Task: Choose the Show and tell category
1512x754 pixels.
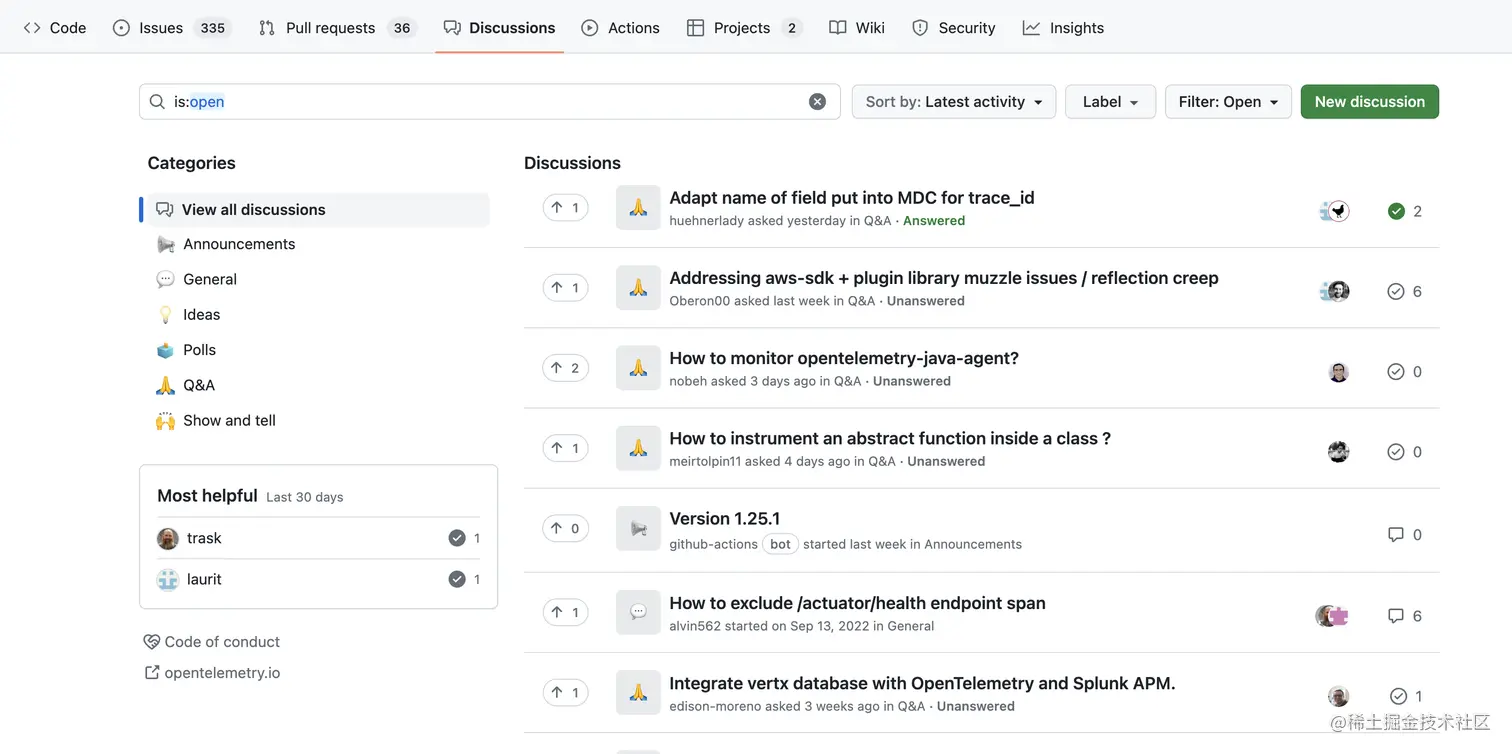Action: 229,421
